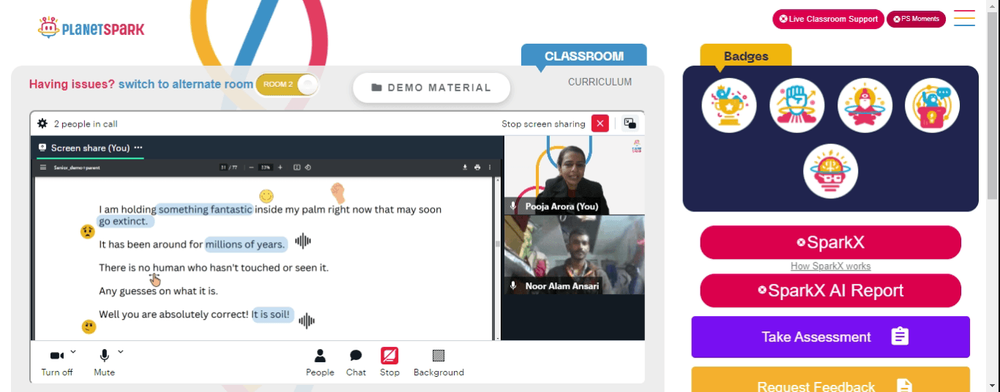Click the '2 people in call' text

(85, 124)
